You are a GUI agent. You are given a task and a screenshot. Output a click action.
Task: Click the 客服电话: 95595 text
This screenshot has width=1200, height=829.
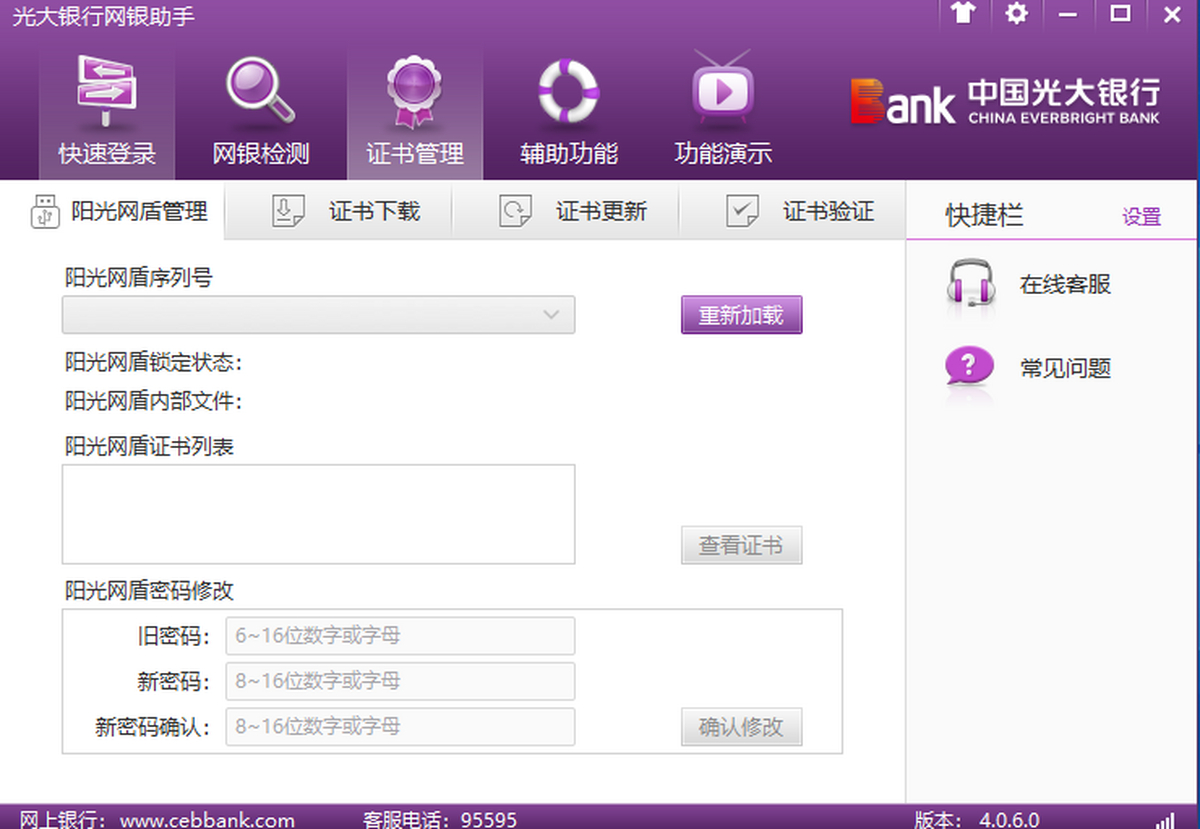coord(440,820)
